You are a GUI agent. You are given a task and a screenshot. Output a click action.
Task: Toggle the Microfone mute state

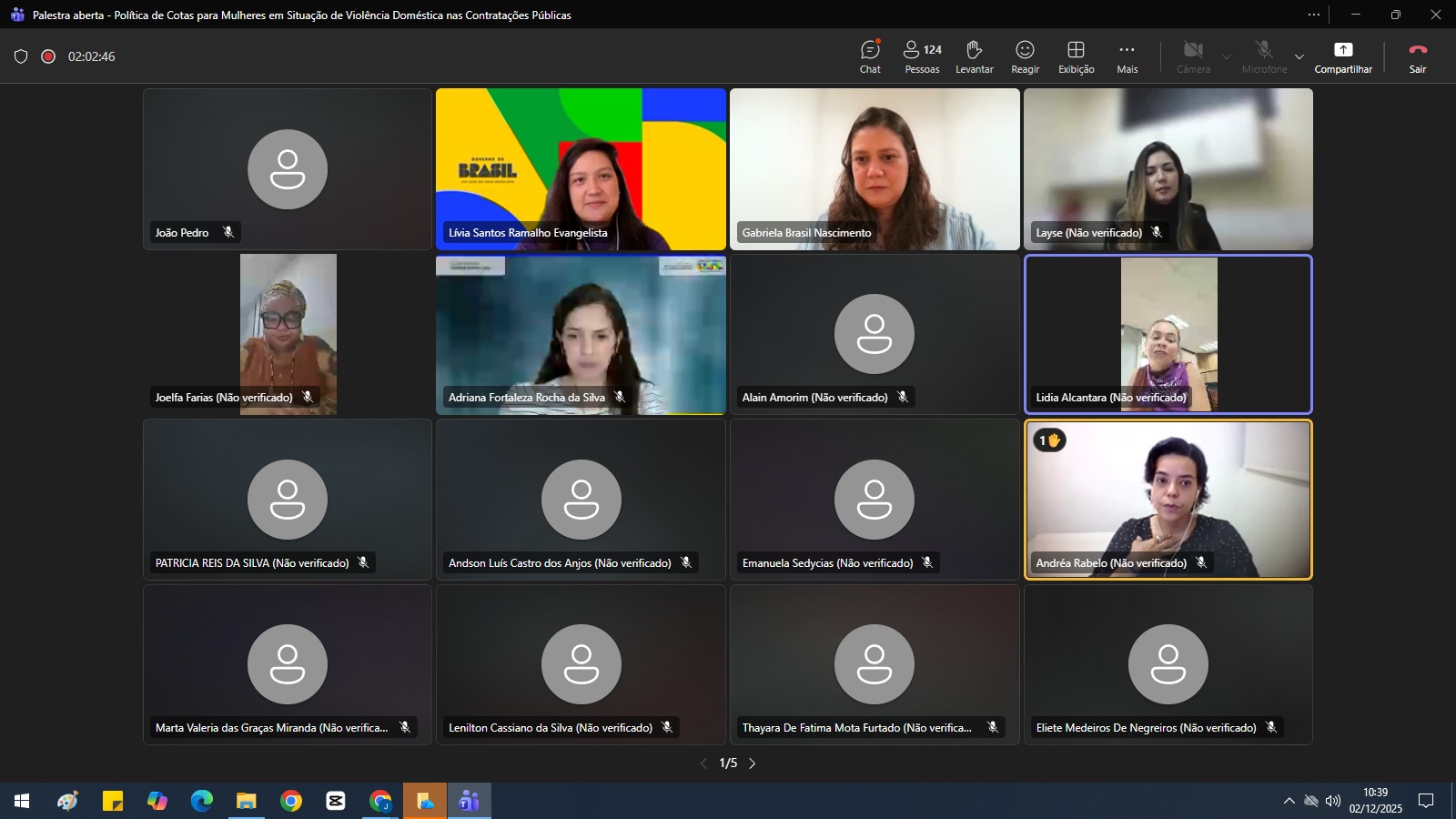click(1264, 56)
